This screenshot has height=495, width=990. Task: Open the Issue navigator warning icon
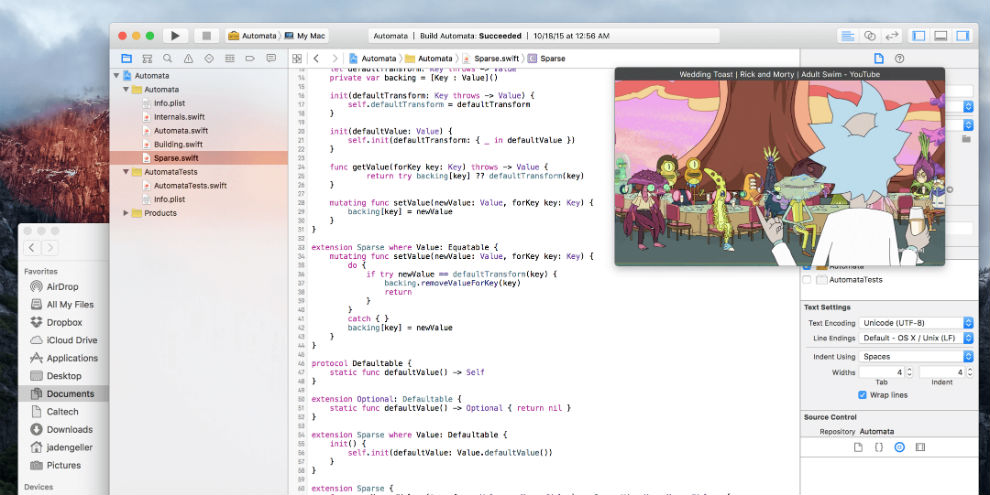pos(188,58)
